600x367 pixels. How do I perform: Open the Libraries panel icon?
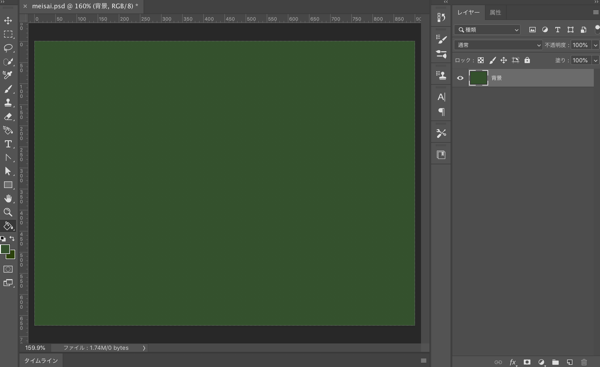tap(441, 155)
